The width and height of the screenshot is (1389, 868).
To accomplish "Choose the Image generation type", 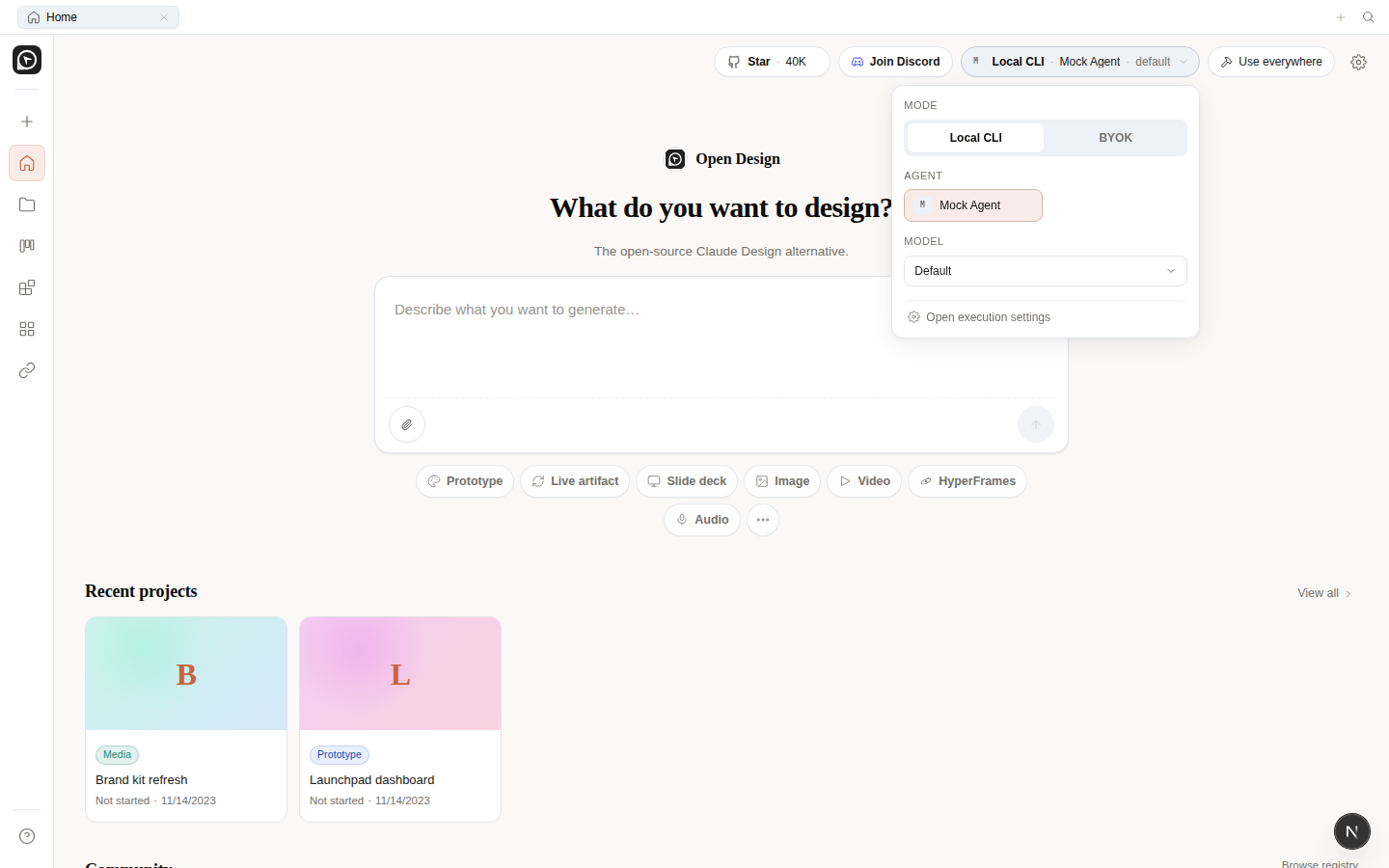I will (782, 481).
